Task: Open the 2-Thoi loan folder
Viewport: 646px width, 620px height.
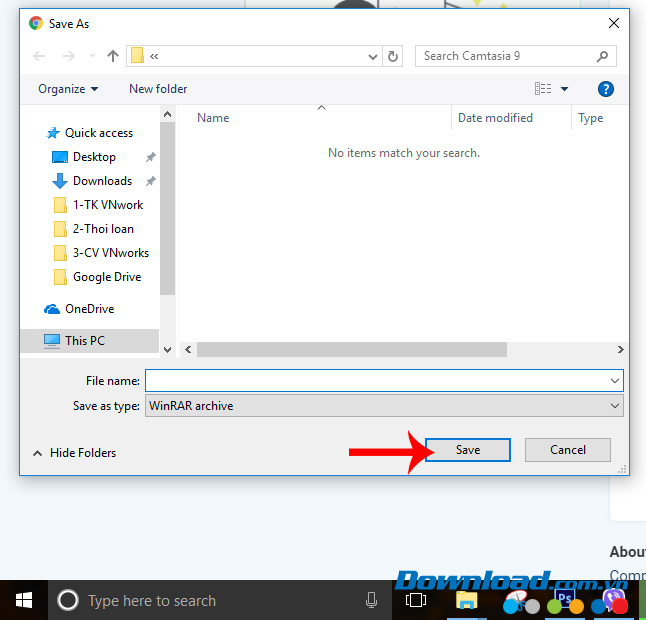Action: click(94, 229)
